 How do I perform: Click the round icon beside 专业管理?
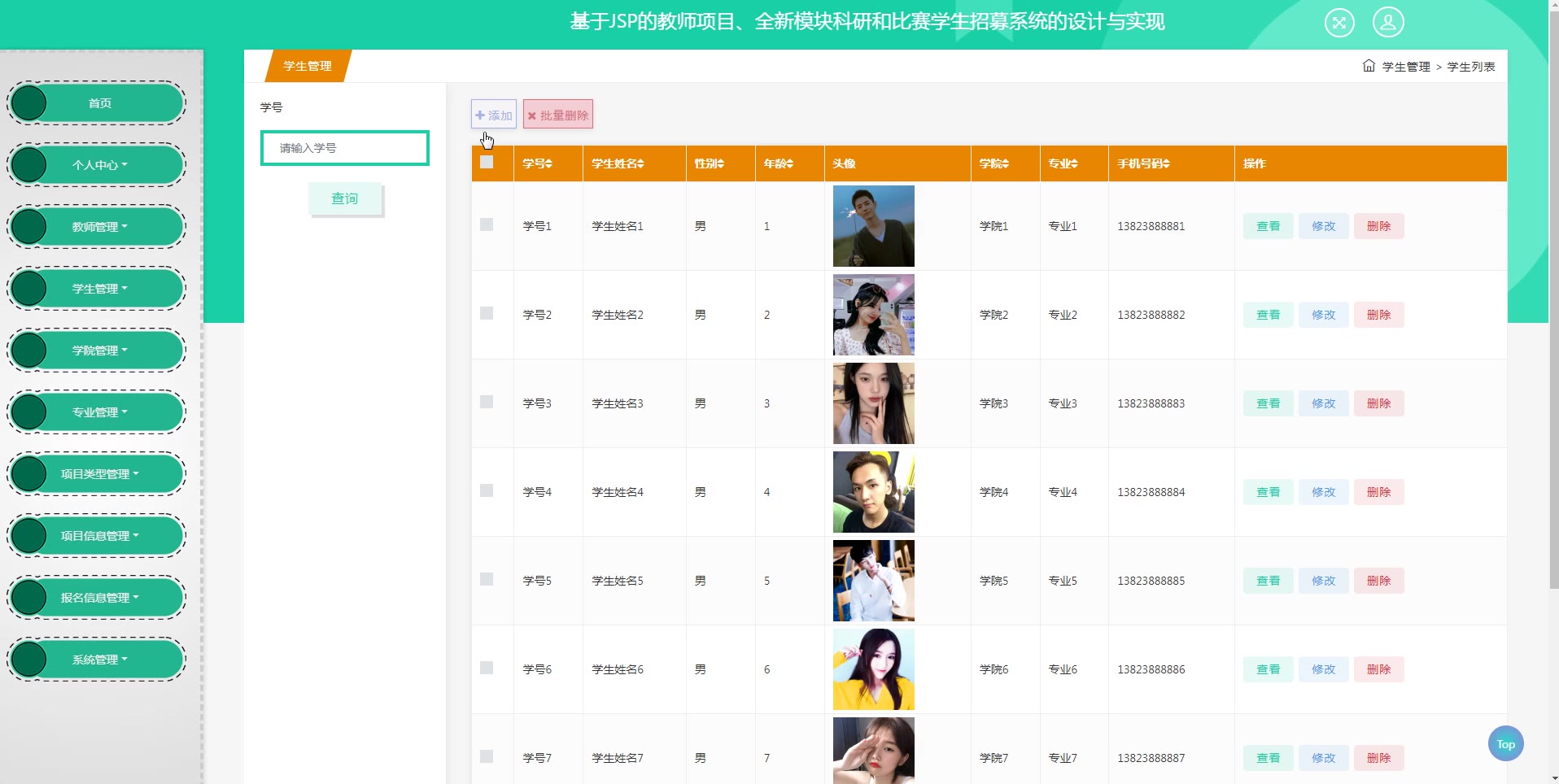29,412
